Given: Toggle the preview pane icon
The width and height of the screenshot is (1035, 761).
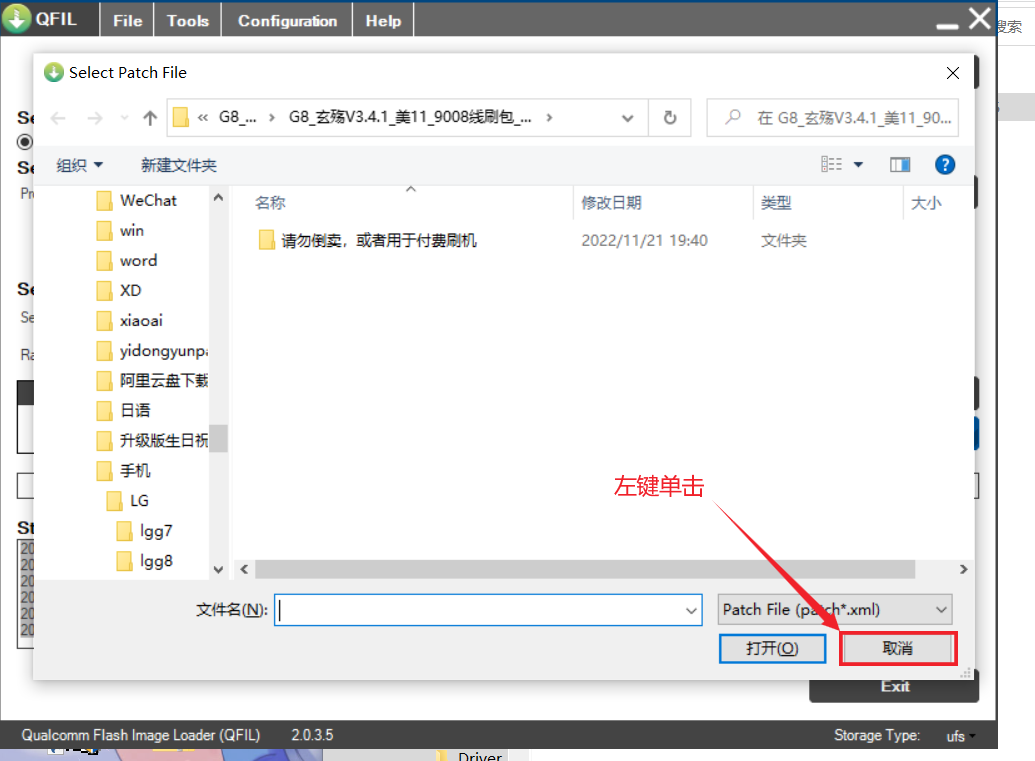Looking at the screenshot, I should click(x=900, y=165).
